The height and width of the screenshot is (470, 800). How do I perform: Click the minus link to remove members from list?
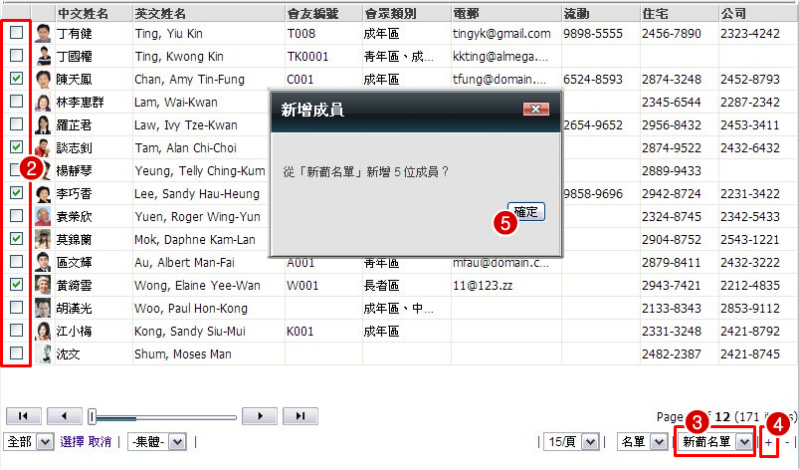tap(787, 442)
